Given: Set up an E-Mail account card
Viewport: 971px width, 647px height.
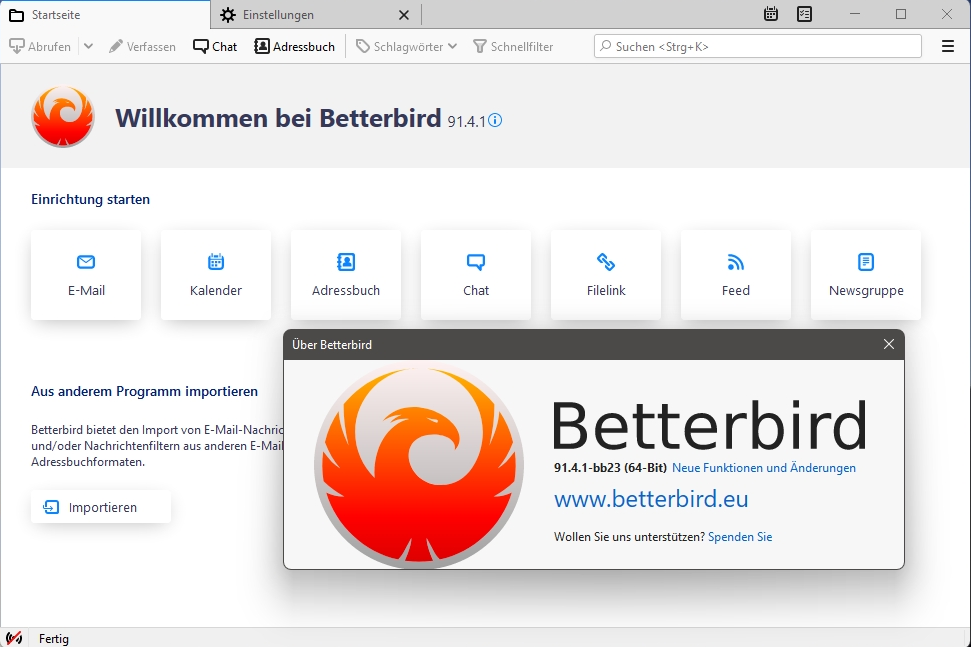Looking at the screenshot, I should pos(86,275).
